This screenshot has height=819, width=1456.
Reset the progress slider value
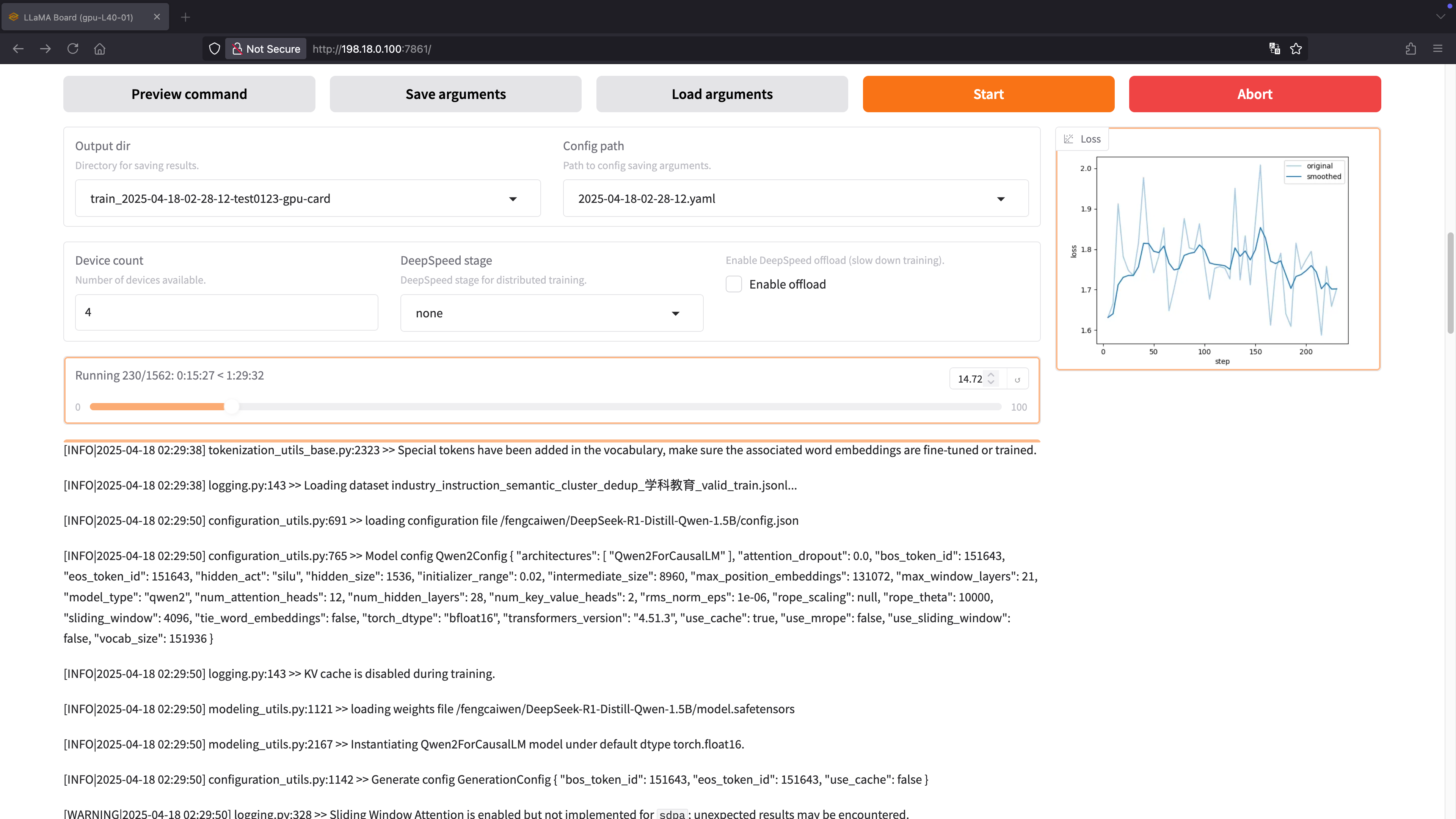point(1017,379)
